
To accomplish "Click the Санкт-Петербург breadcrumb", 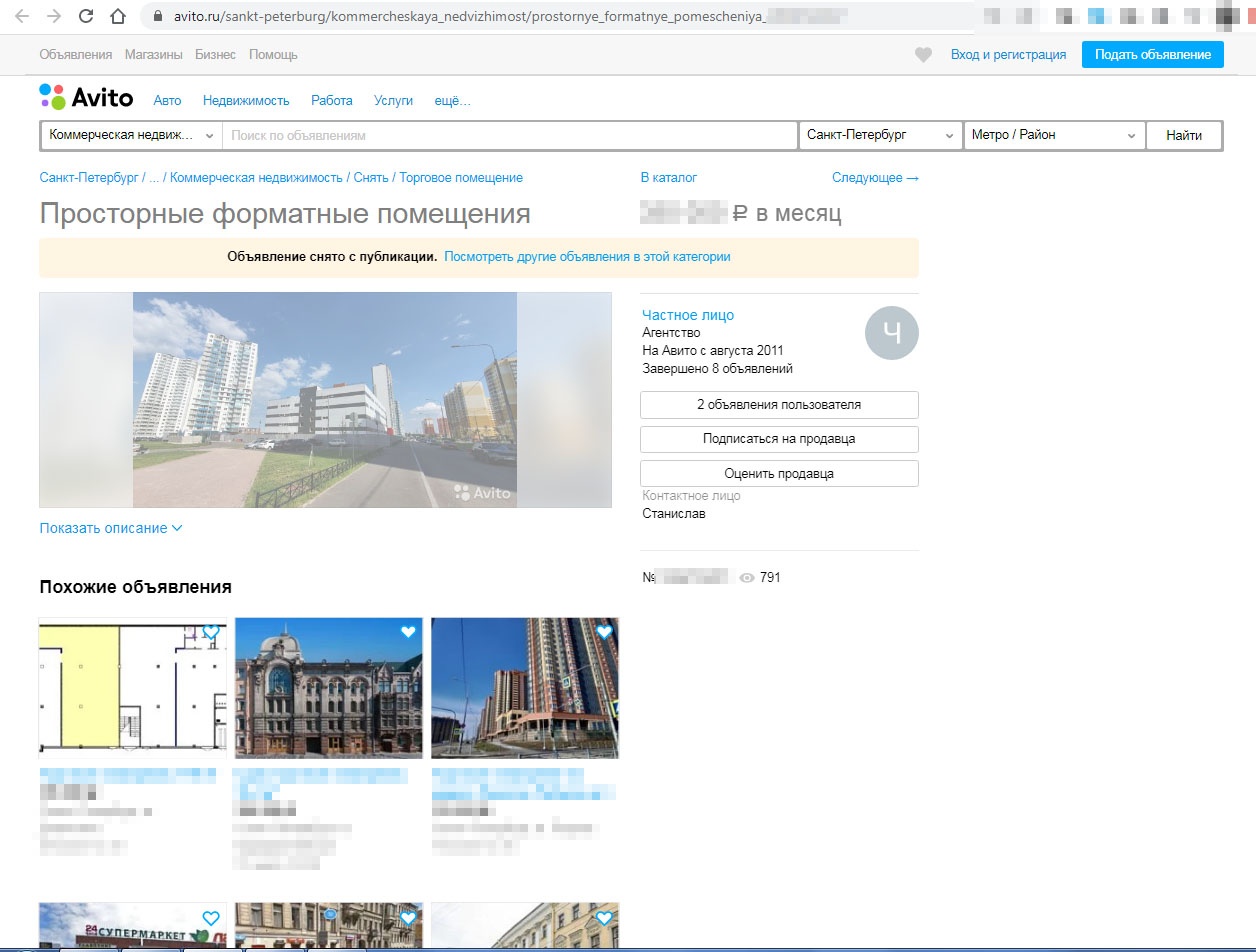I will [89, 177].
